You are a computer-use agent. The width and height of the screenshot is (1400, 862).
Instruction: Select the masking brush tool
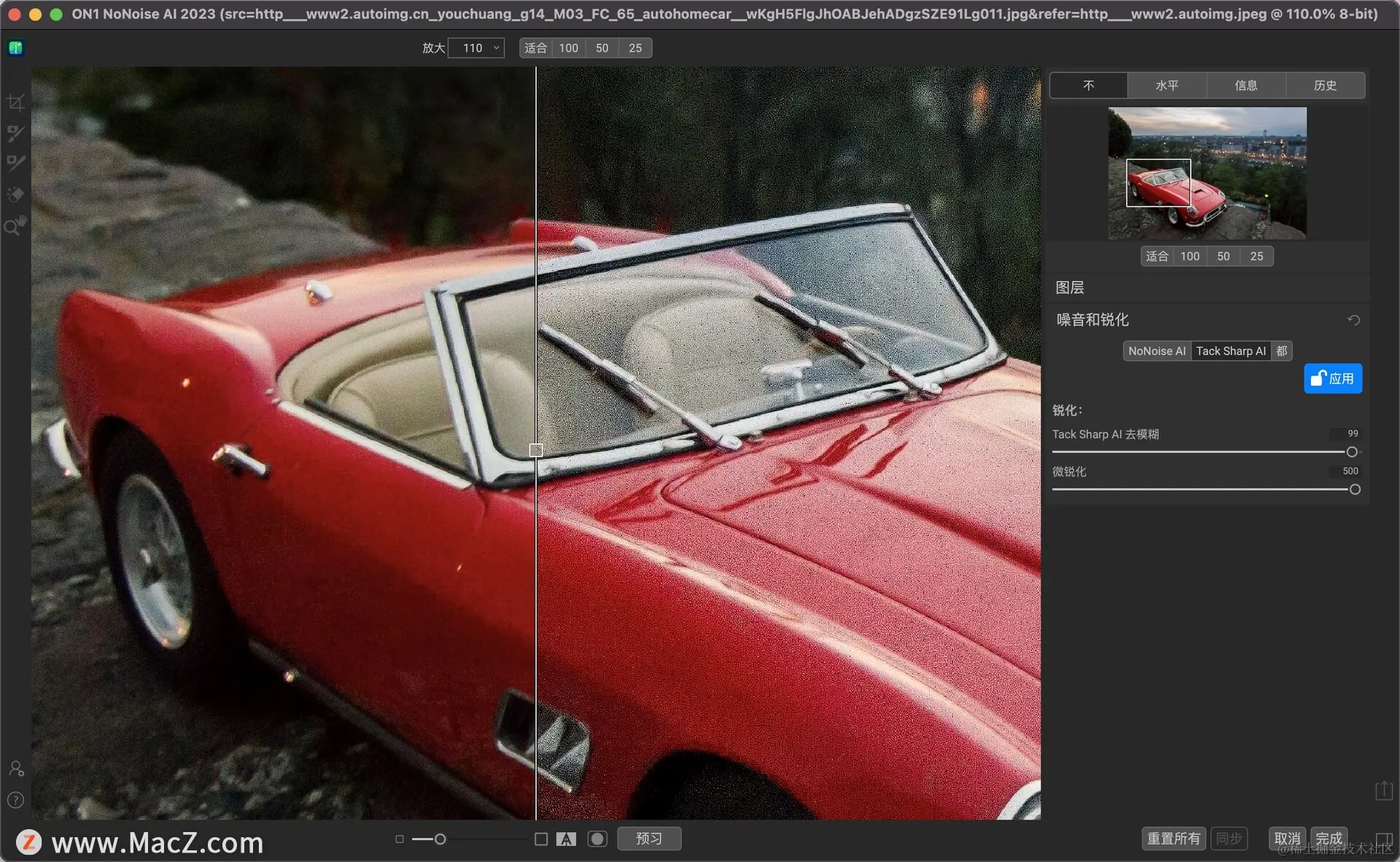[15, 133]
